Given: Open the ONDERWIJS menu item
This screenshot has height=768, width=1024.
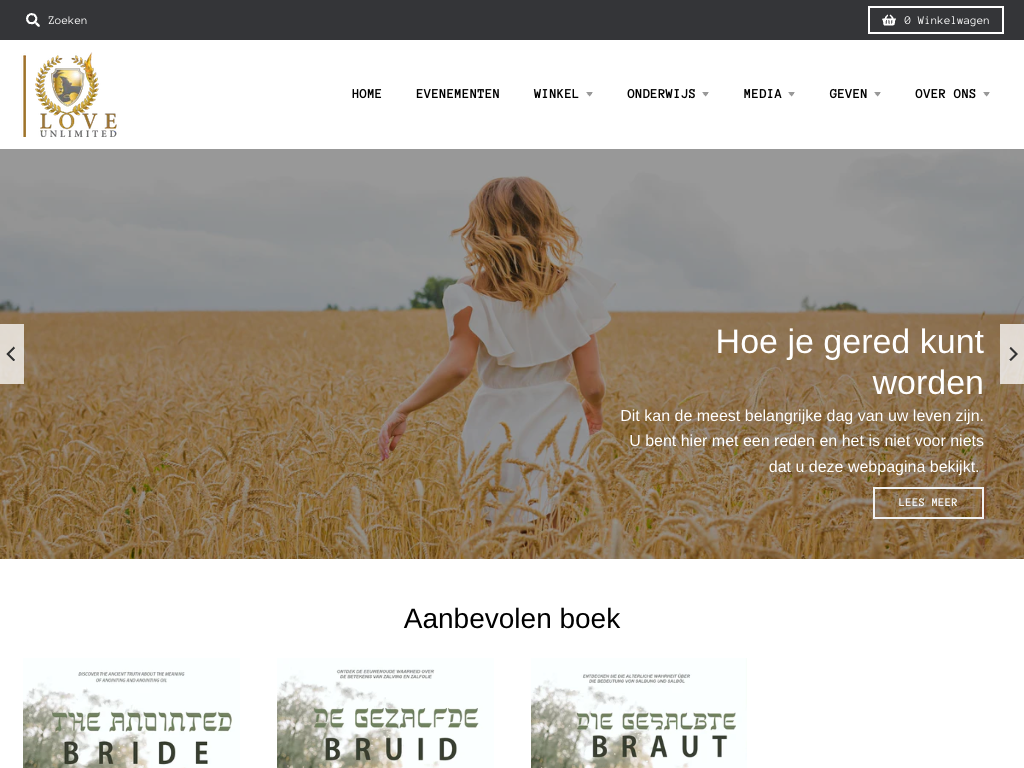Looking at the screenshot, I should pos(661,94).
